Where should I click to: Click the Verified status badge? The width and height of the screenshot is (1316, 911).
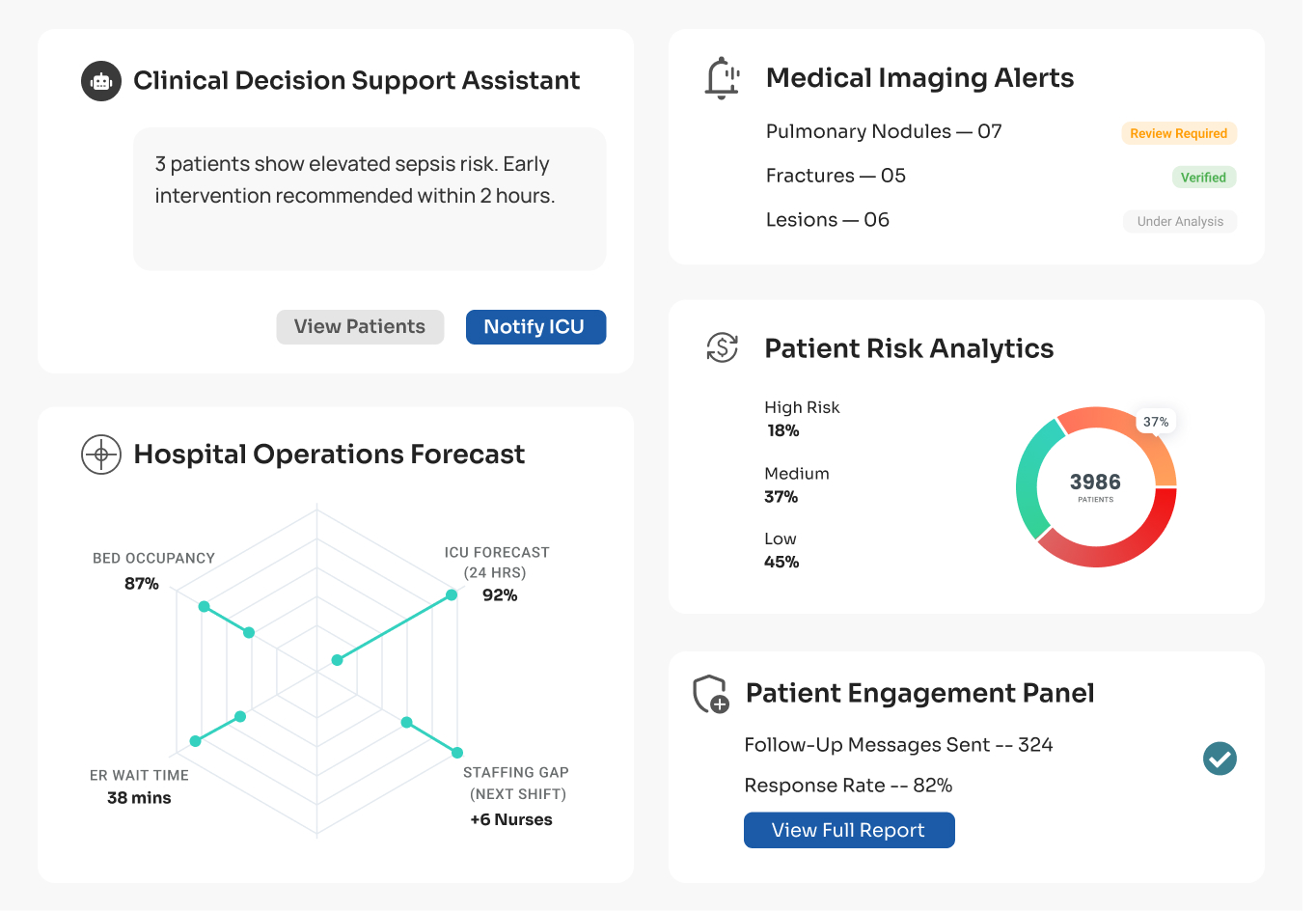tap(1202, 178)
